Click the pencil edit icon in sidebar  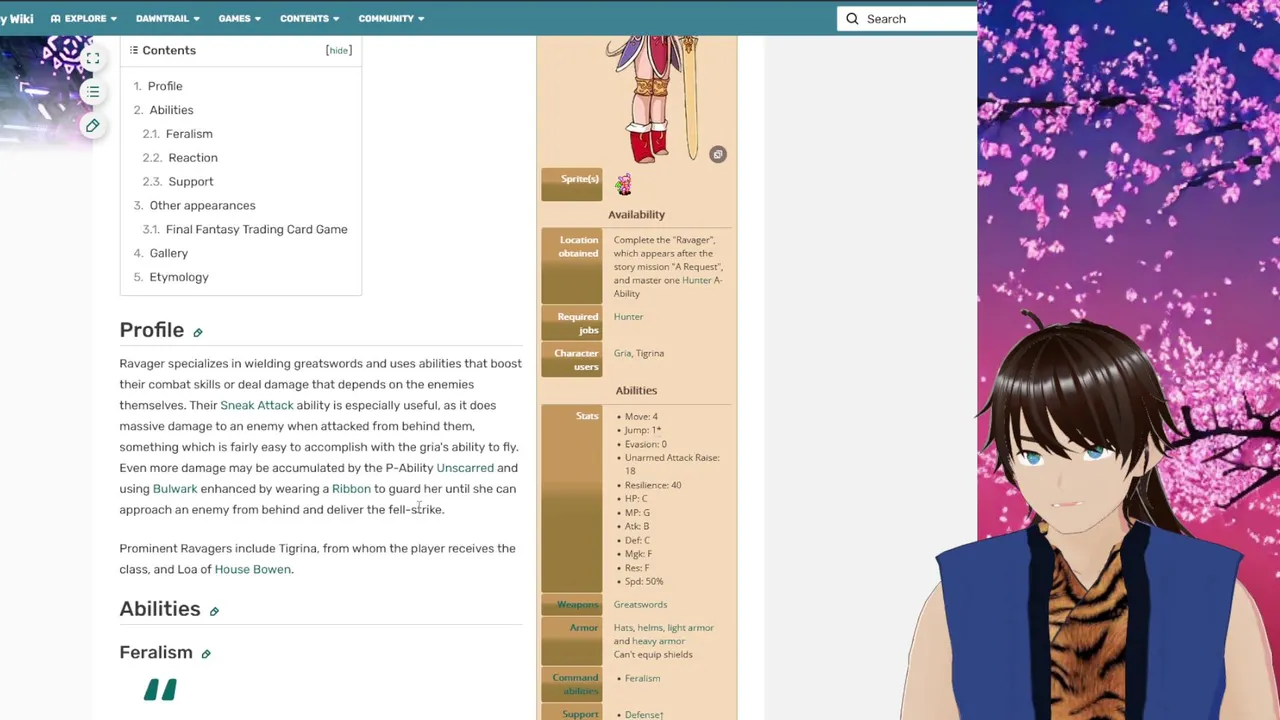[x=92, y=125]
